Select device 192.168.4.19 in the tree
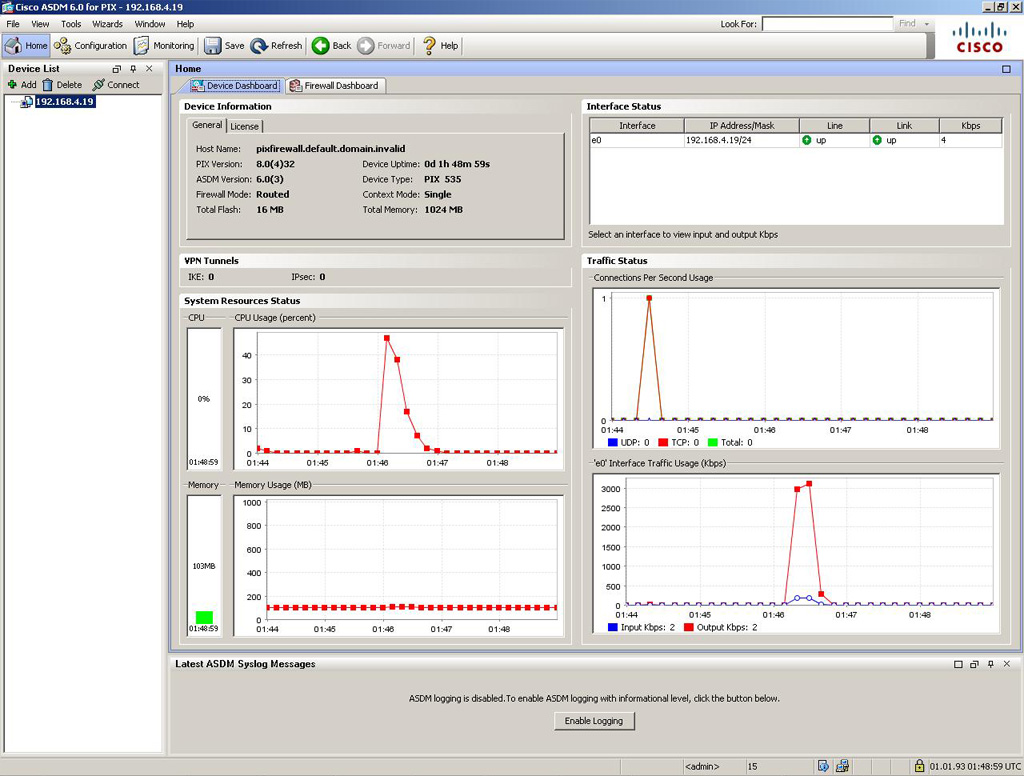 (x=64, y=101)
